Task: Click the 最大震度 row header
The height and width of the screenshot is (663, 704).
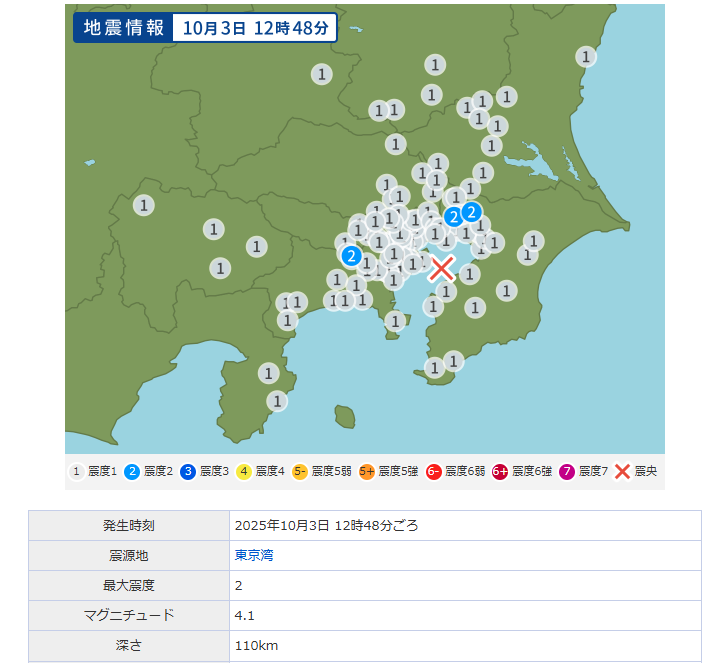Action: tap(129, 585)
